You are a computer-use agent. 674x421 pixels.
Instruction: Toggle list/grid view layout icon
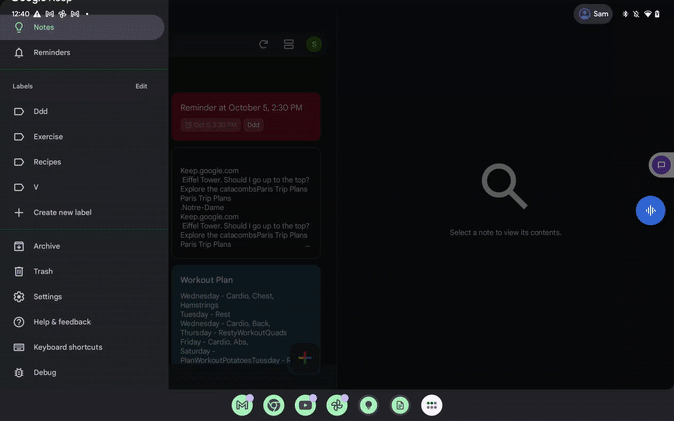click(288, 44)
